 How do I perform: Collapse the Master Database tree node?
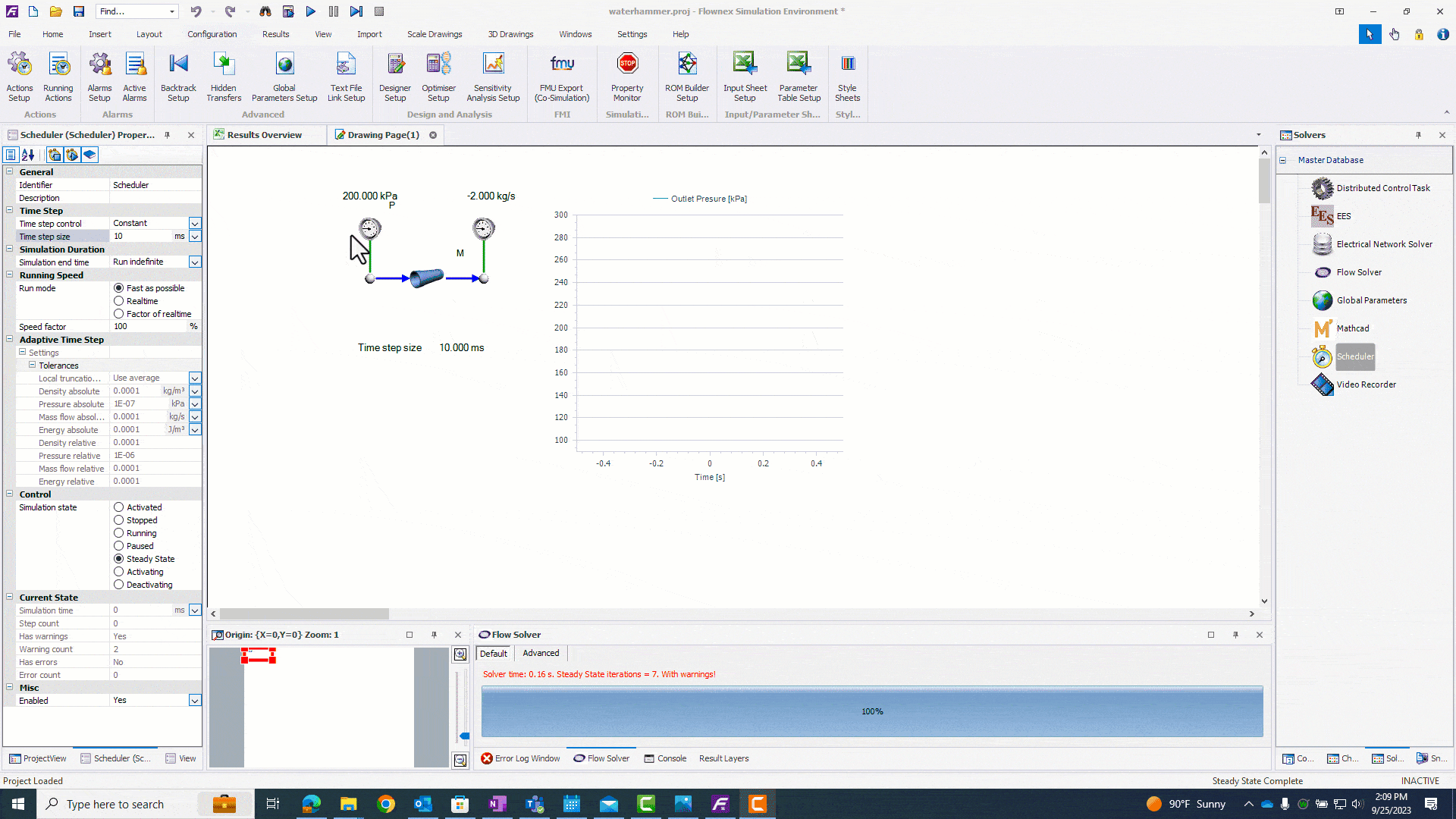1283,160
